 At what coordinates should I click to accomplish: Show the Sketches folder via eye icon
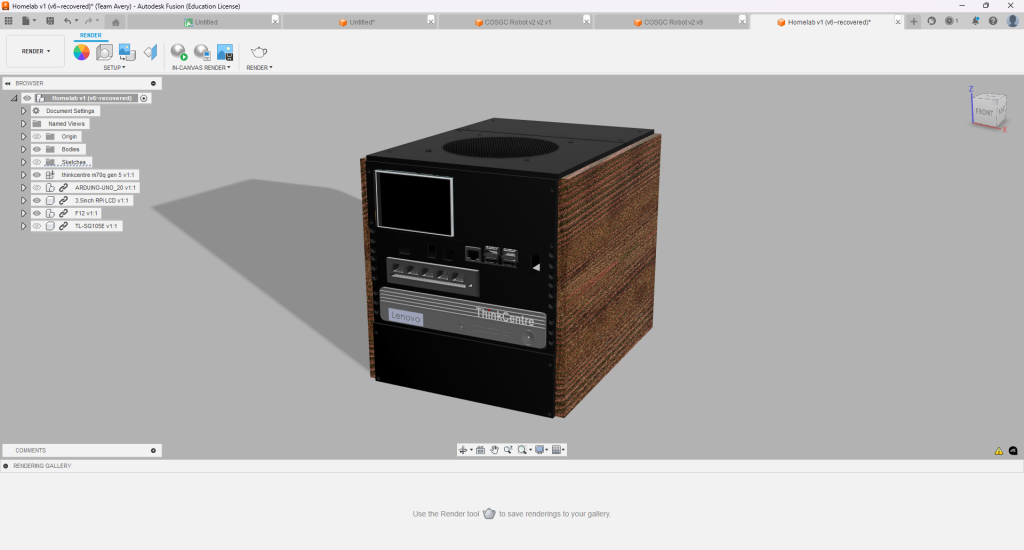tap(37, 162)
